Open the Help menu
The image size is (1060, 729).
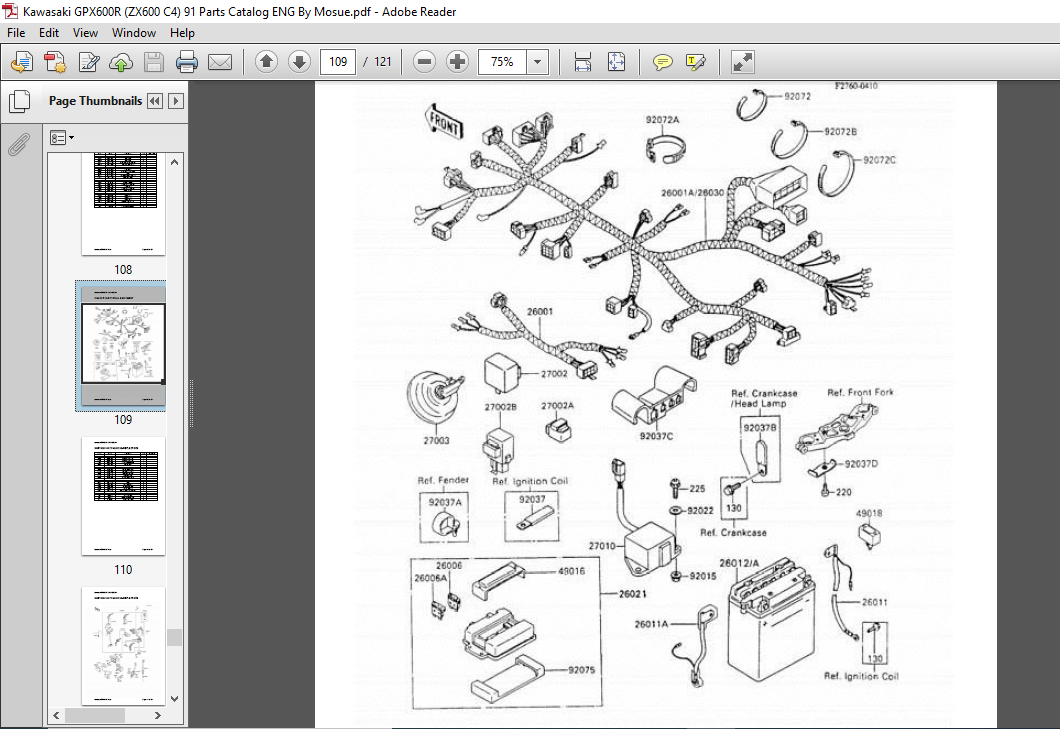[182, 32]
